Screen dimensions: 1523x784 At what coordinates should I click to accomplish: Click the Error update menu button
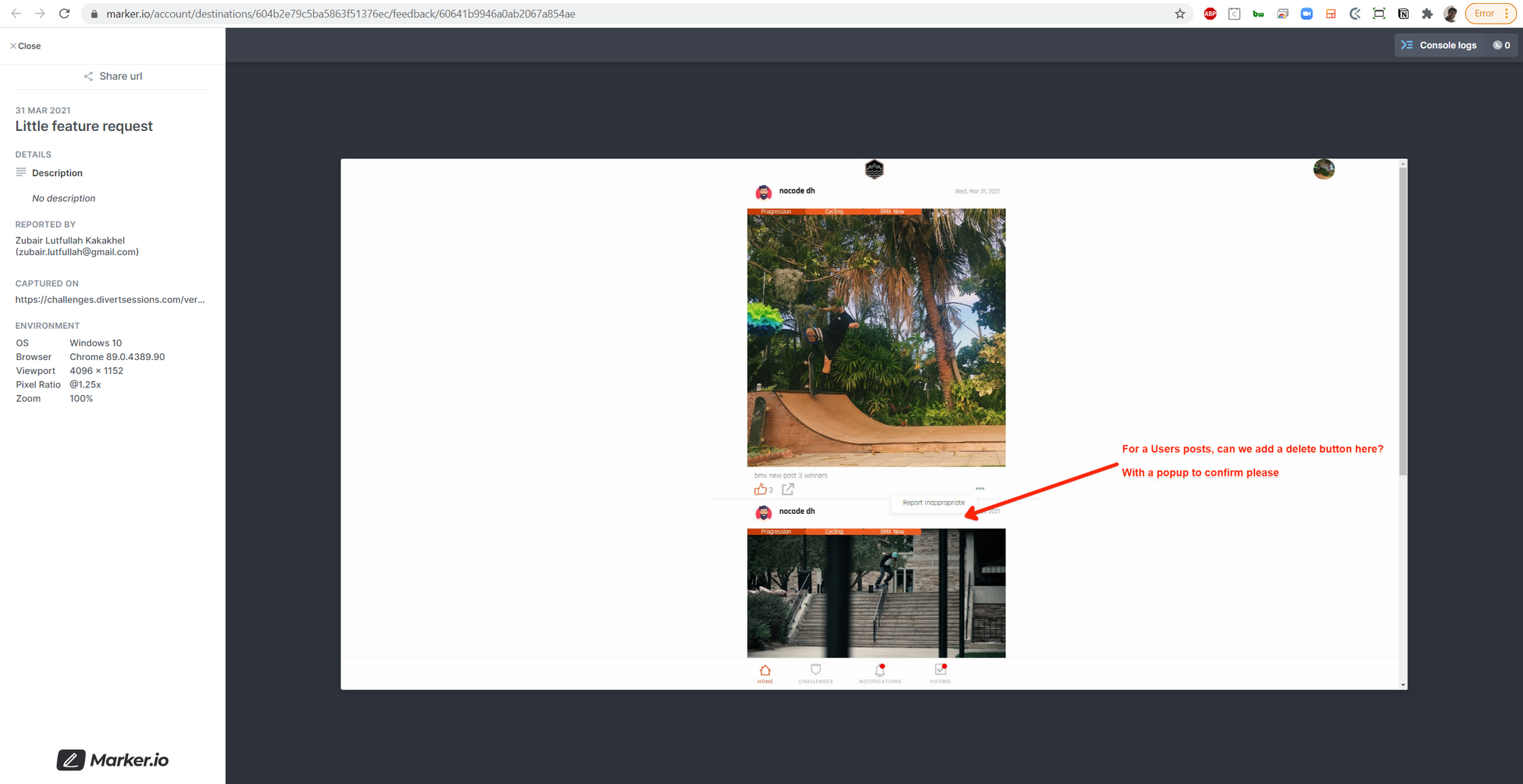[1490, 14]
